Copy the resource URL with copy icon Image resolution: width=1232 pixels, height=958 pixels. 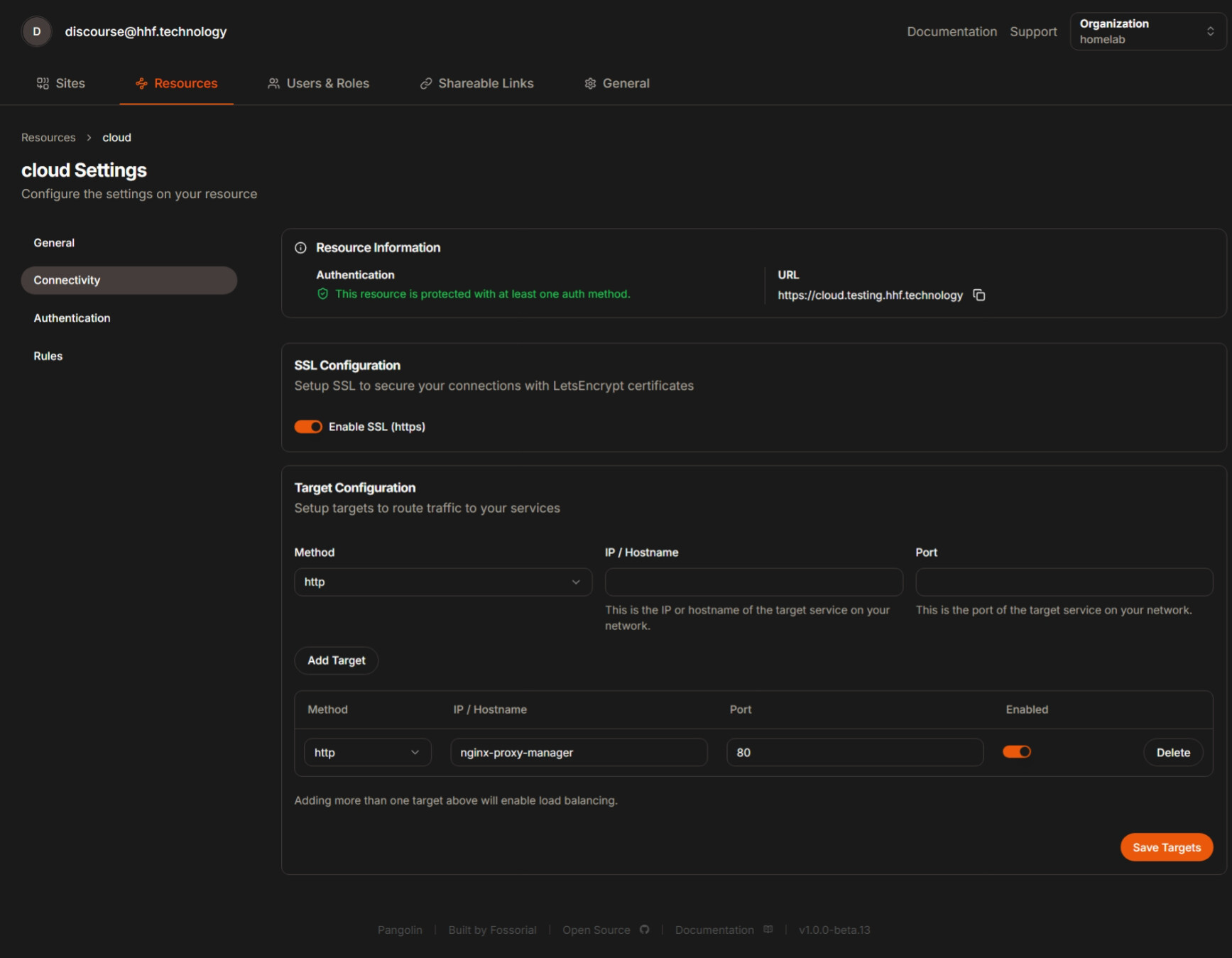click(979, 295)
